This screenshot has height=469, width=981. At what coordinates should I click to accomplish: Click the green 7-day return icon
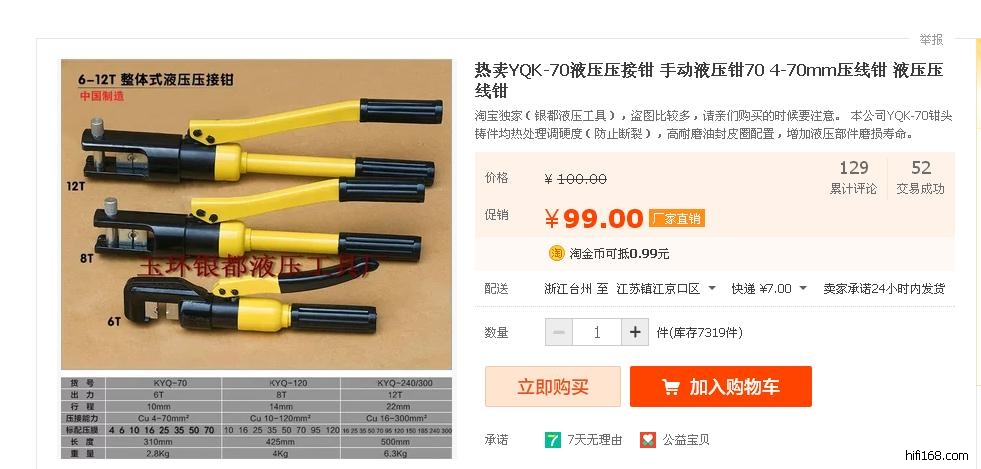coord(552,440)
